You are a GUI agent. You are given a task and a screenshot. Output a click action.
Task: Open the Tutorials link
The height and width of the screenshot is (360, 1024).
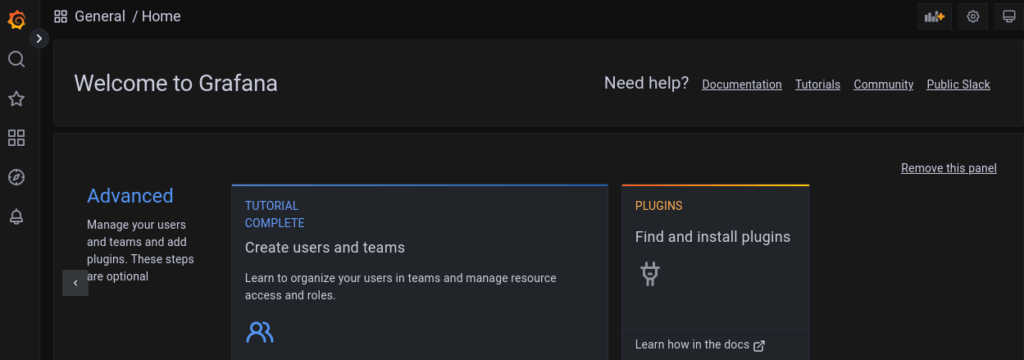tap(818, 84)
